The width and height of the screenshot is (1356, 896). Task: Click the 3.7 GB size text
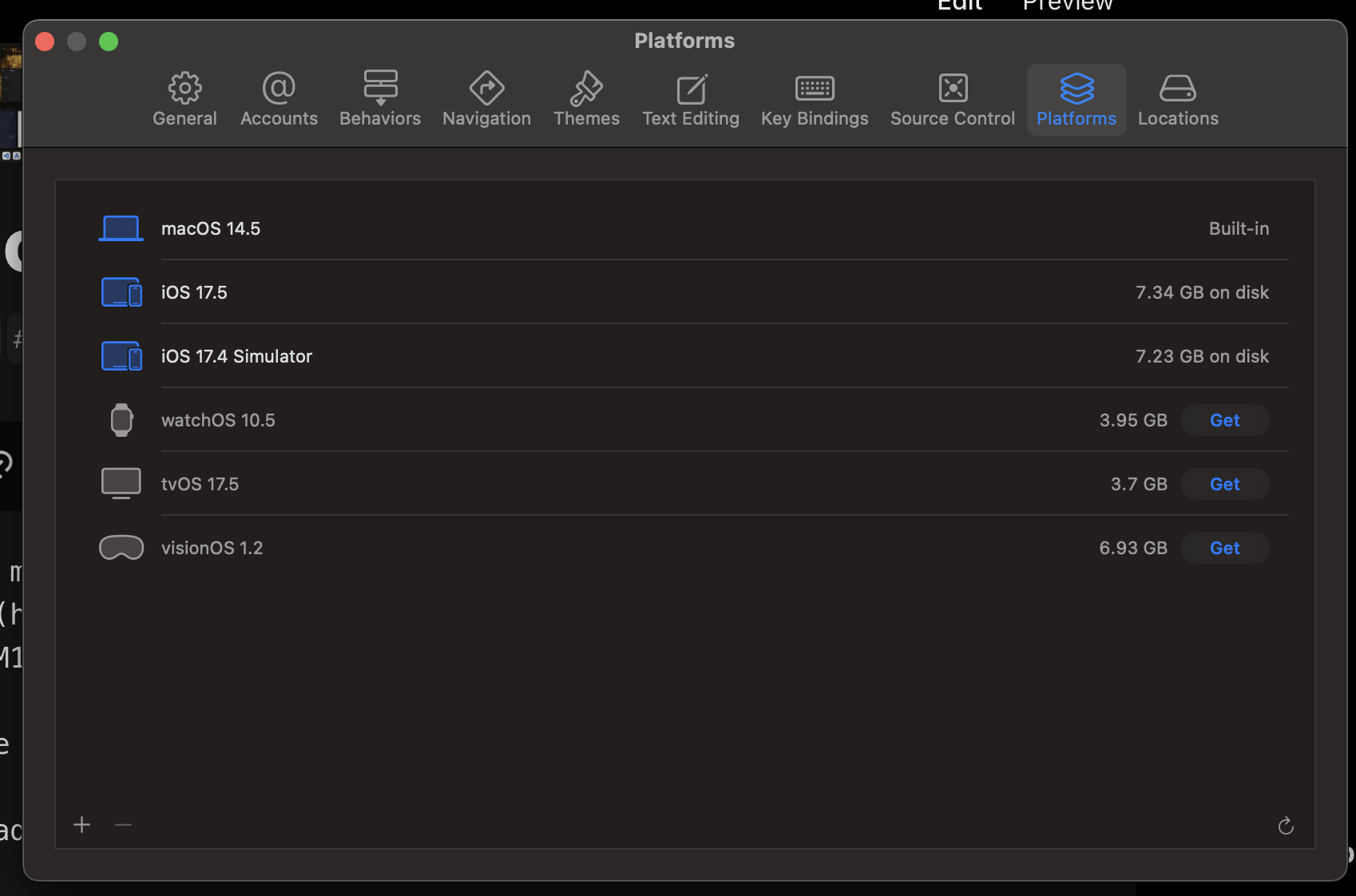click(x=1139, y=484)
